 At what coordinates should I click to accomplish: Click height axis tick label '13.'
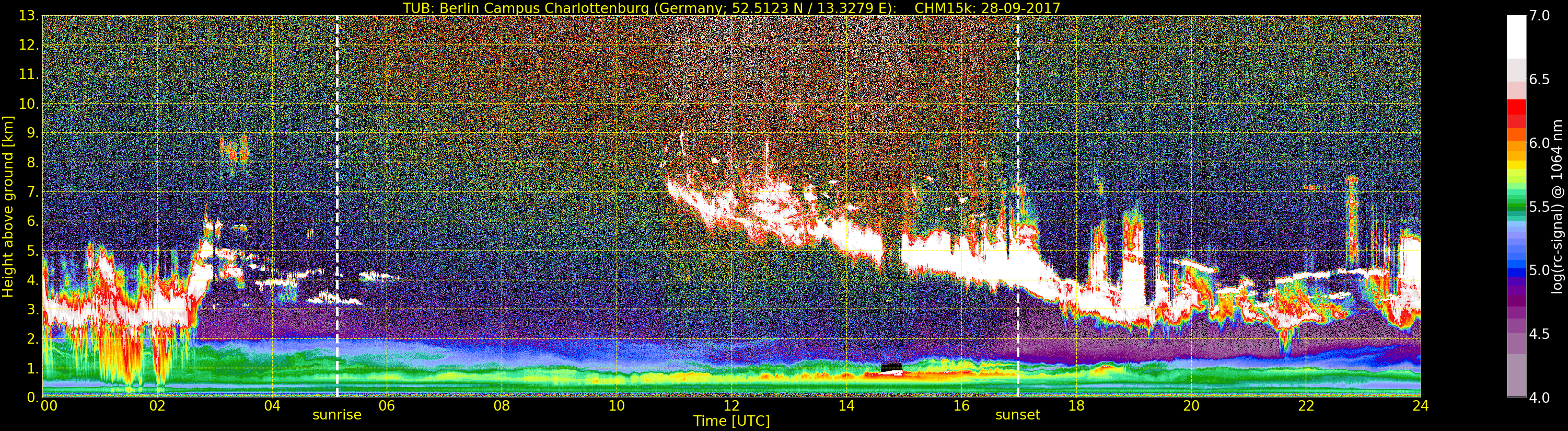29,16
